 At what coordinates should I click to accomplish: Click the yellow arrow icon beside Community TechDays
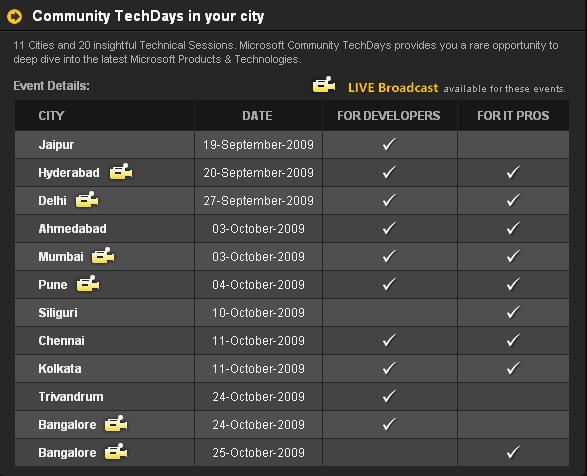pos(15,16)
